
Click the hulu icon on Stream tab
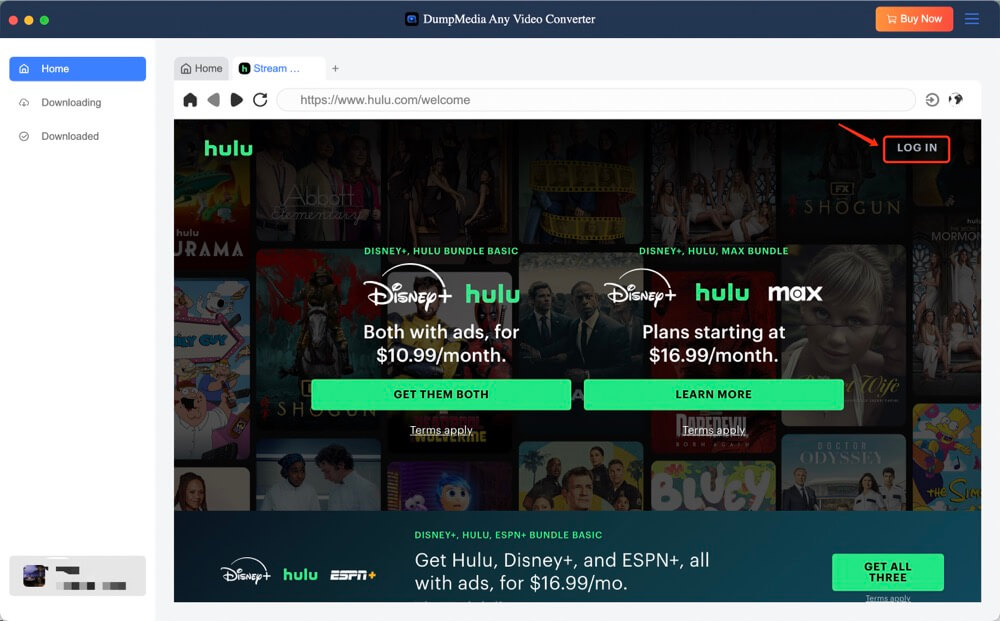click(x=244, y=68)
